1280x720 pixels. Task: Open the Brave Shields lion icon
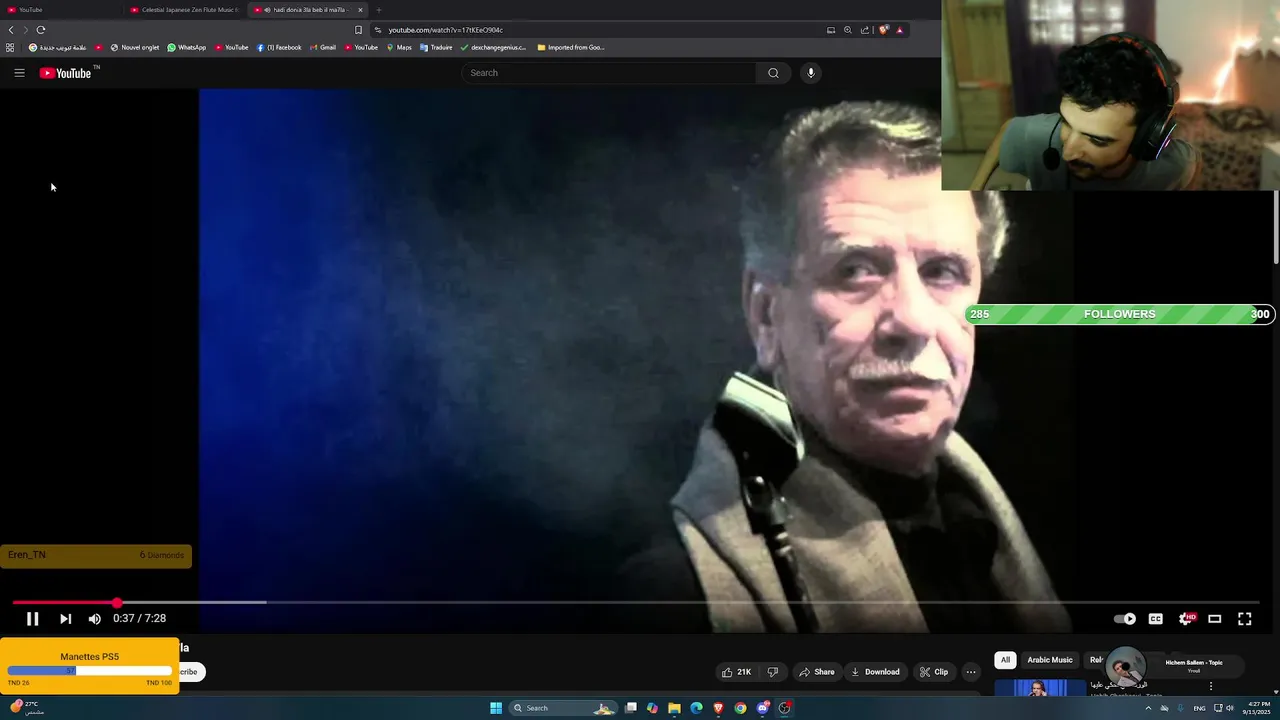(883, 30)
